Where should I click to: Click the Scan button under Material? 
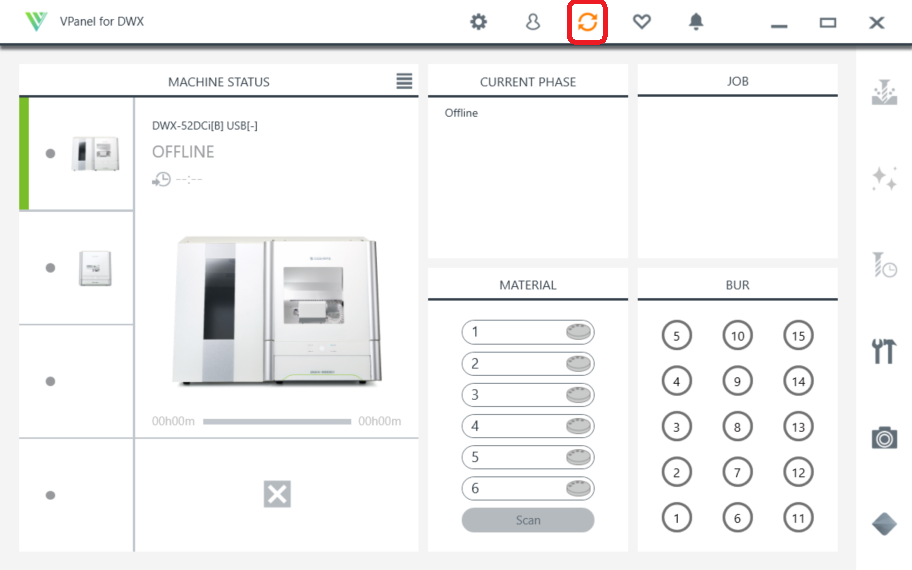528,520
